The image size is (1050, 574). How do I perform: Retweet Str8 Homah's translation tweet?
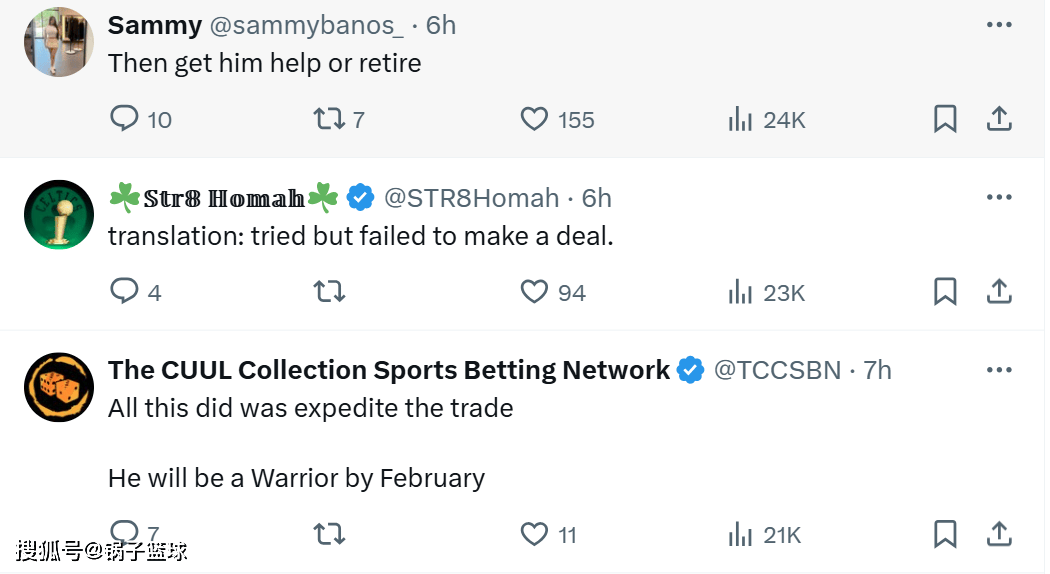coord(328,292)
